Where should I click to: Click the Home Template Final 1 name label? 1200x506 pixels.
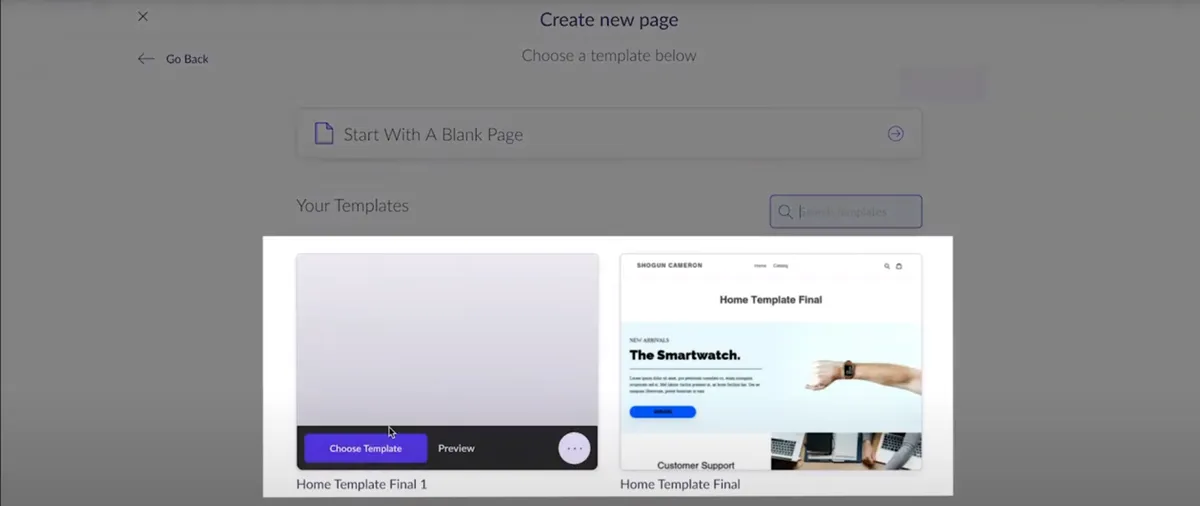[362, 484]
